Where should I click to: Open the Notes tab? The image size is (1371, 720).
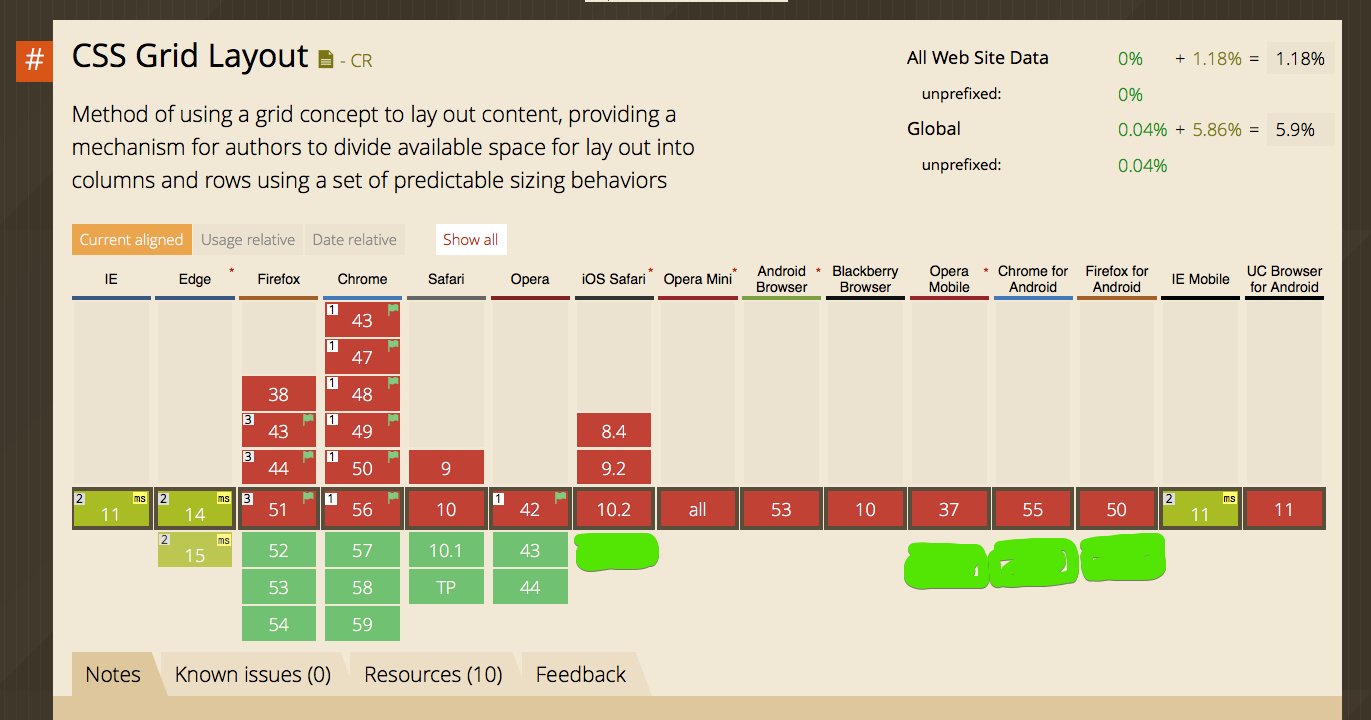[x=113, y=674]
